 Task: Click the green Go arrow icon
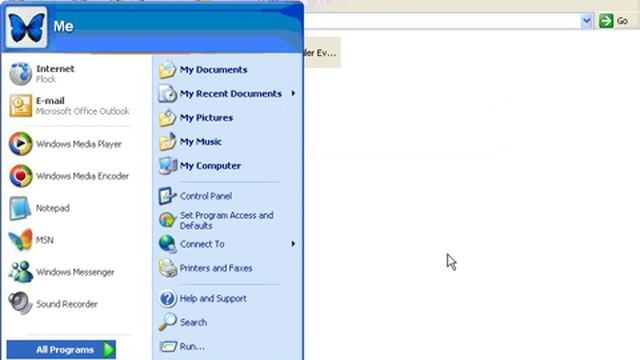606,20
